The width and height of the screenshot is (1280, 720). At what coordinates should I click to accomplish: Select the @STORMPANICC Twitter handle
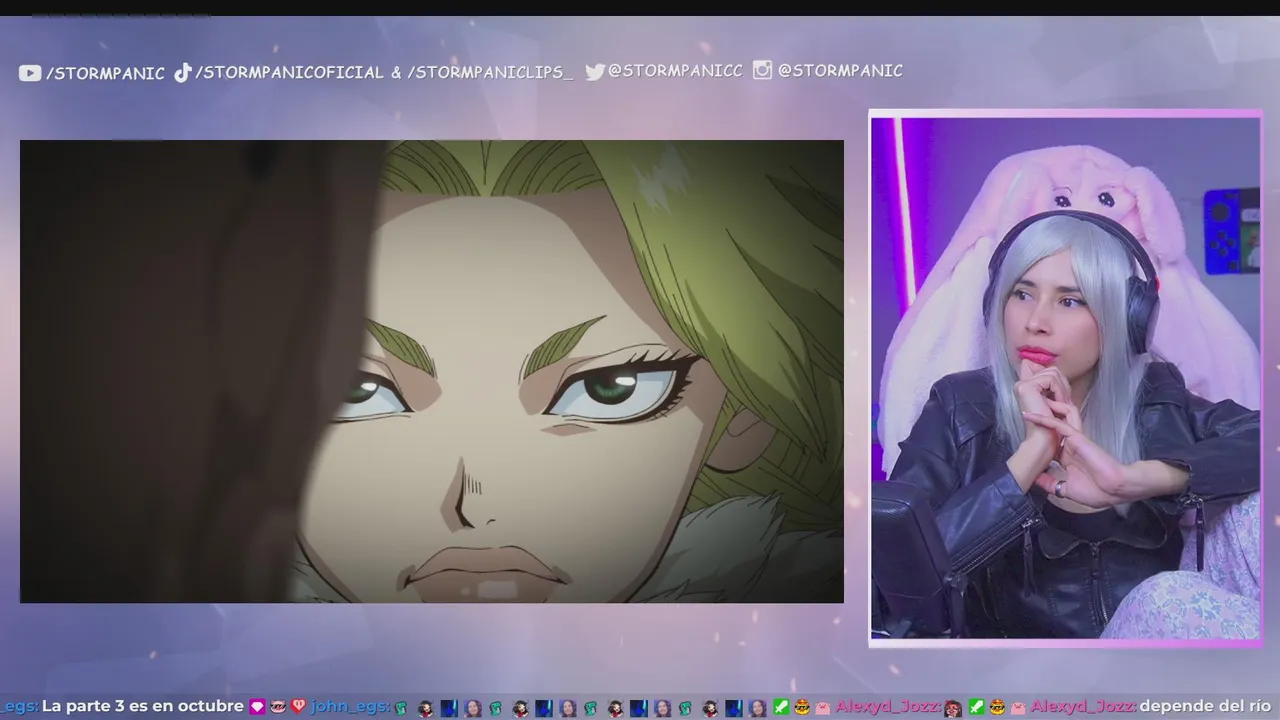coord(676,71)
